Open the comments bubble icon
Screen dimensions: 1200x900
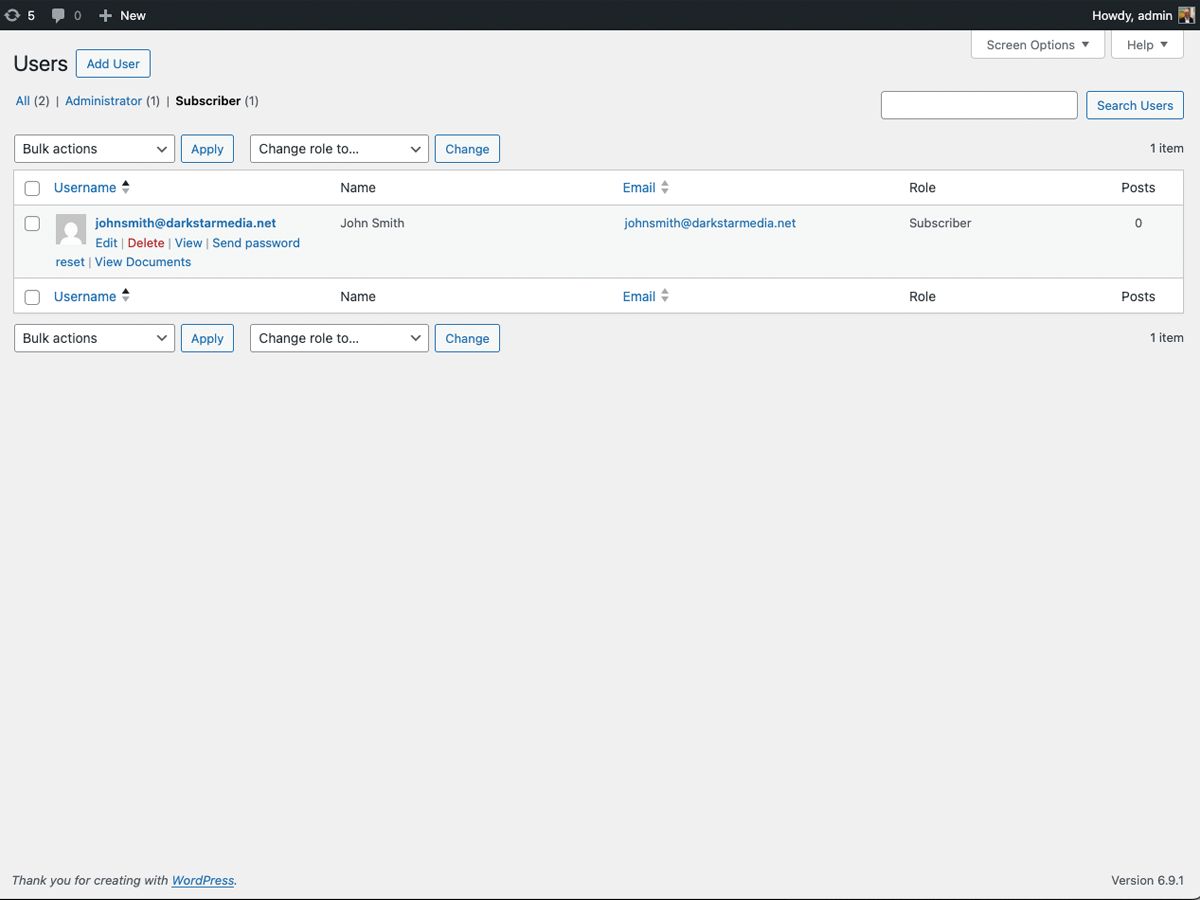(x=58, y=15)
